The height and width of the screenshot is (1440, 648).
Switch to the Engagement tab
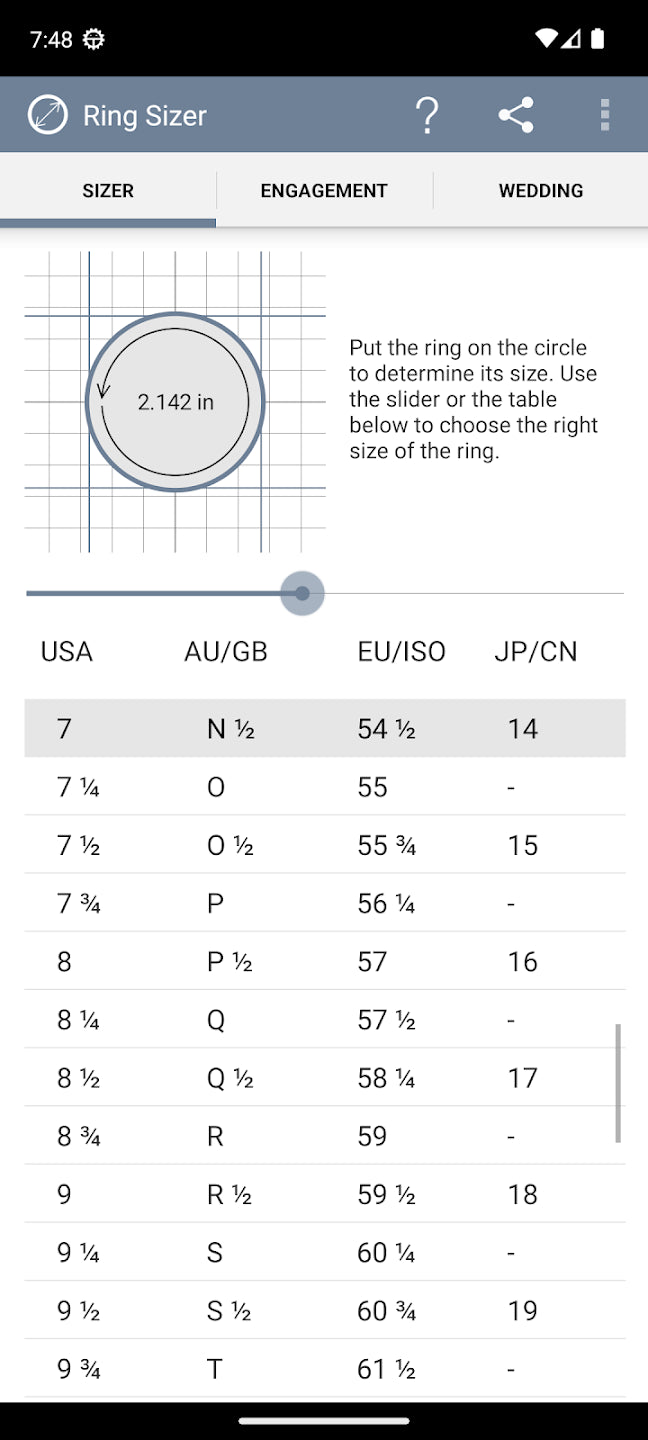pos(324,190)
